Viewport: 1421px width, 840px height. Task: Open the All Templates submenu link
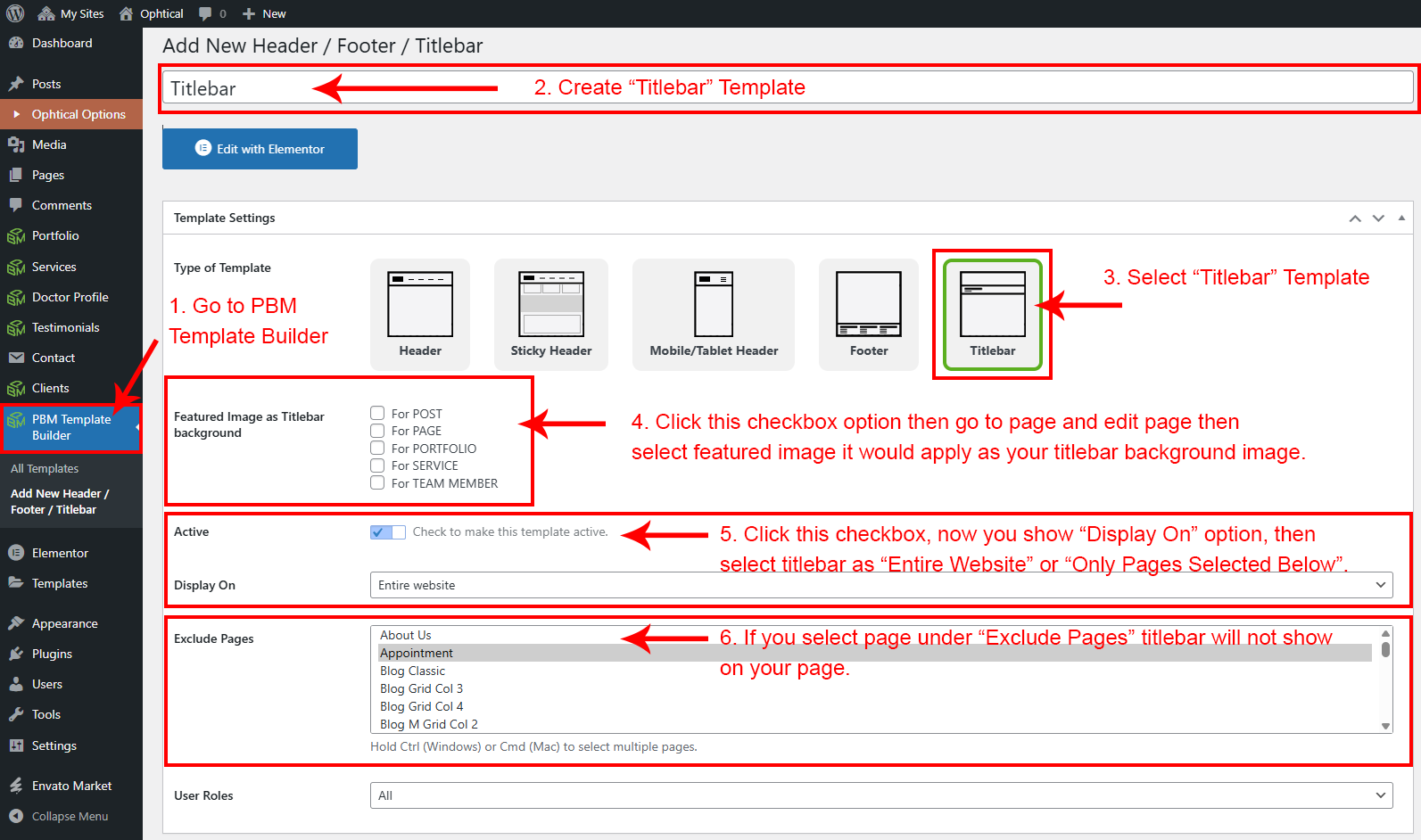tap(45, 468)
